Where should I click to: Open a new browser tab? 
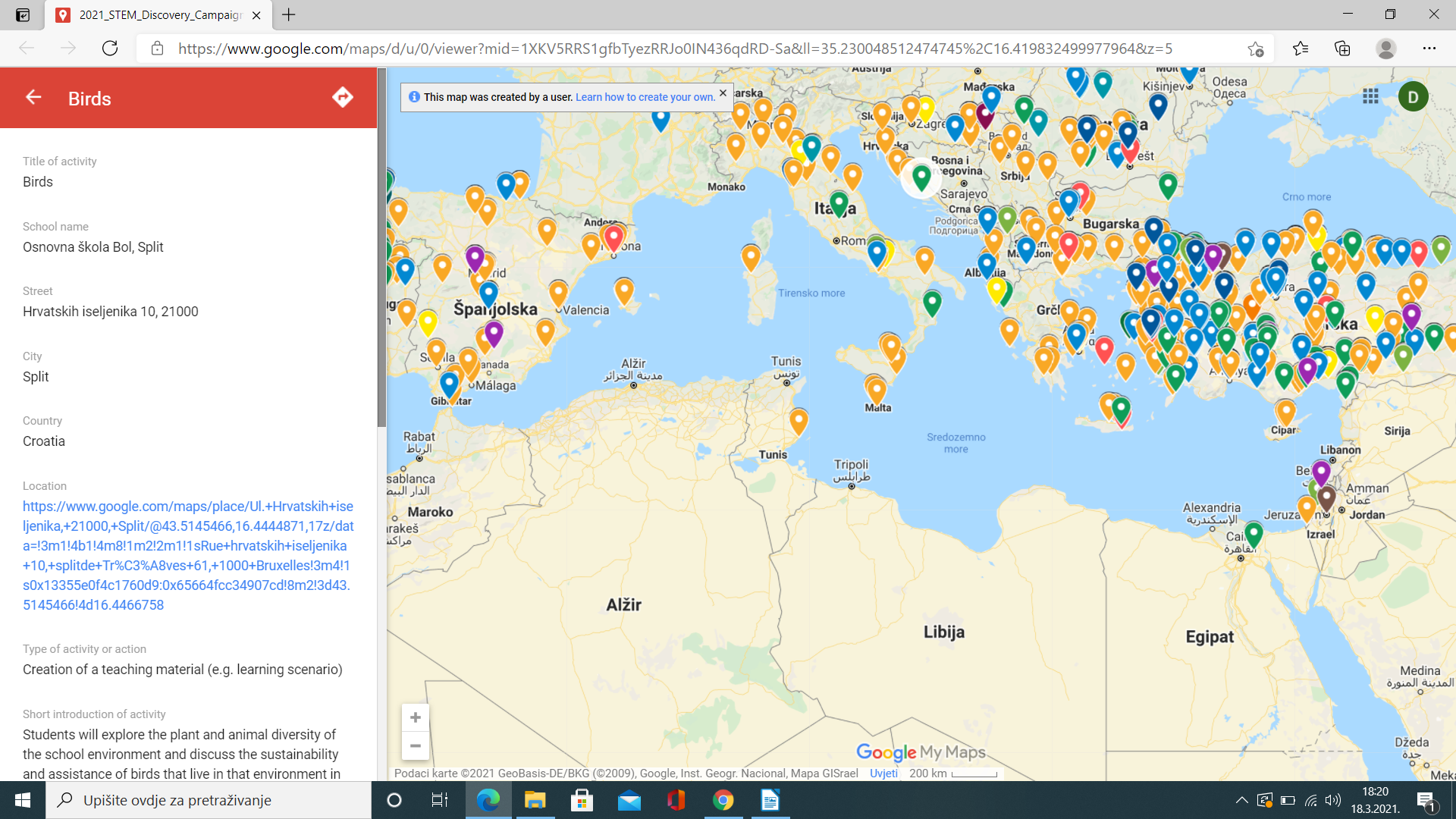289,14
